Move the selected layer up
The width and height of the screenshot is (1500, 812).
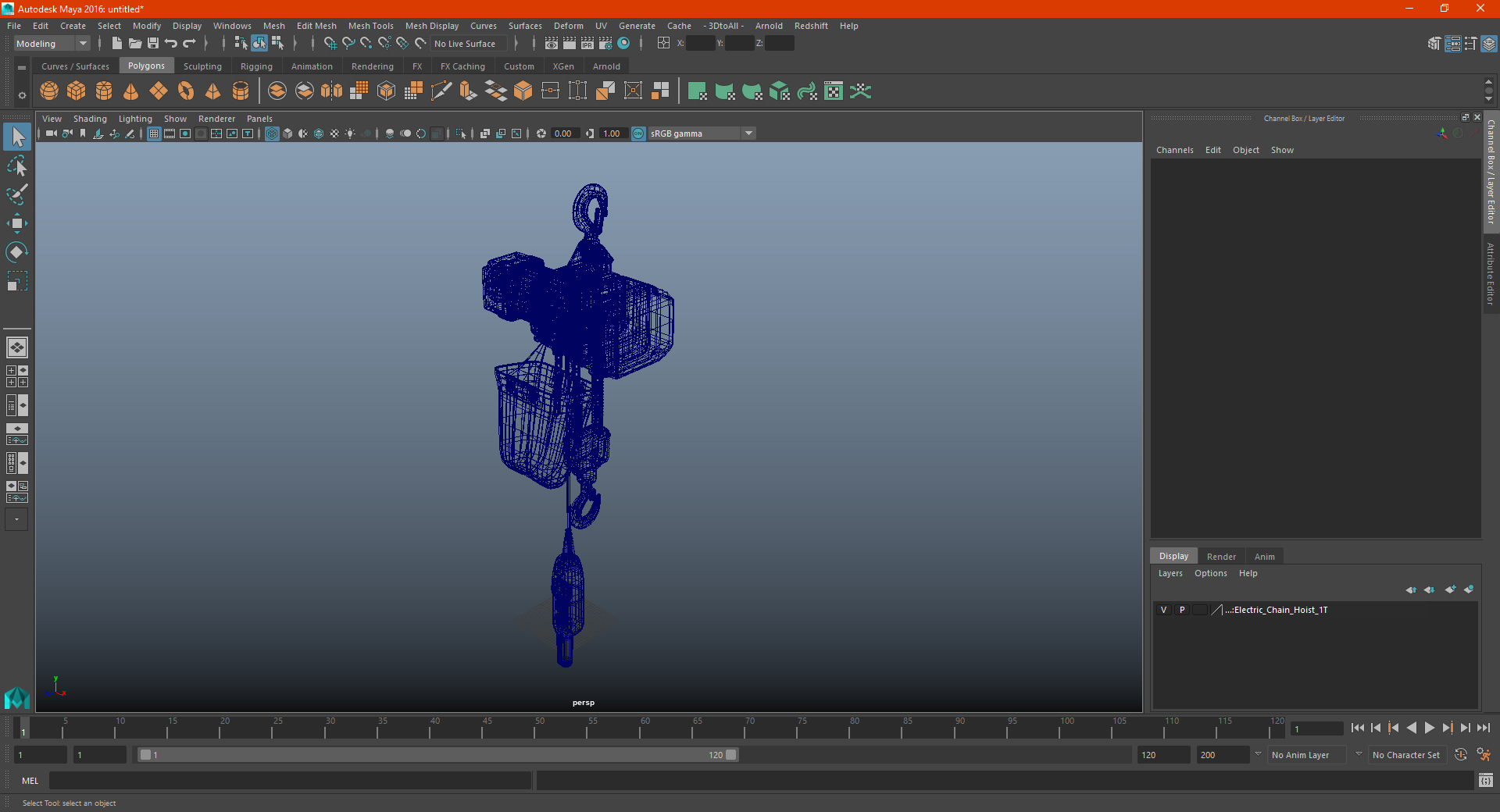1411,589
